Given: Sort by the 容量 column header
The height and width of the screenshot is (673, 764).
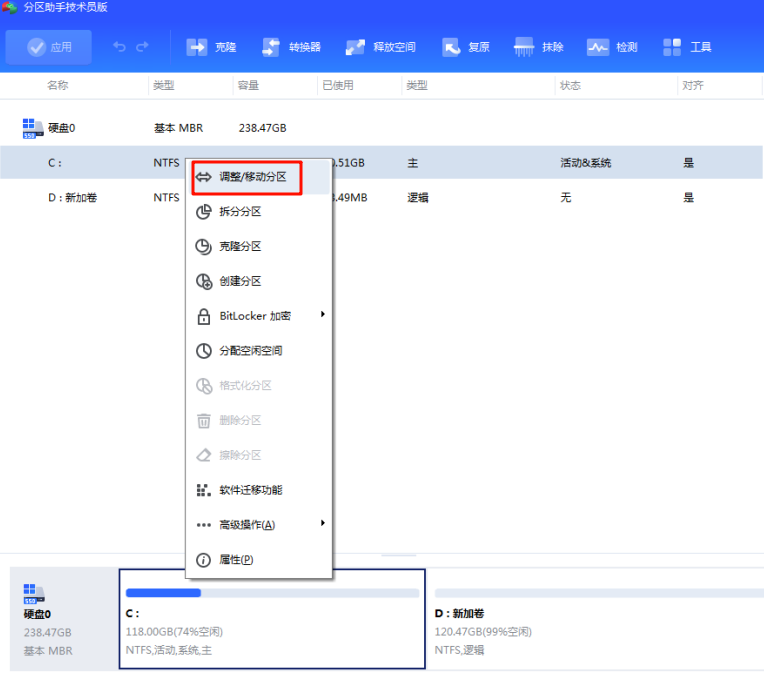Looking at the screenshot, I should click(x=249, y=86).
